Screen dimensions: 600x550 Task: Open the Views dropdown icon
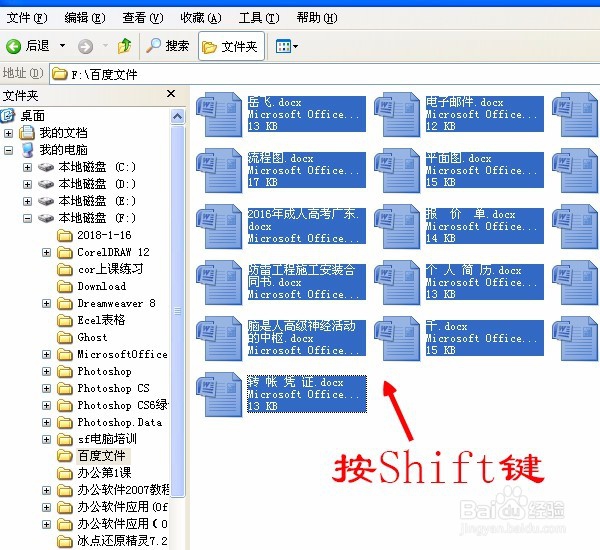(x=287, y=47)
